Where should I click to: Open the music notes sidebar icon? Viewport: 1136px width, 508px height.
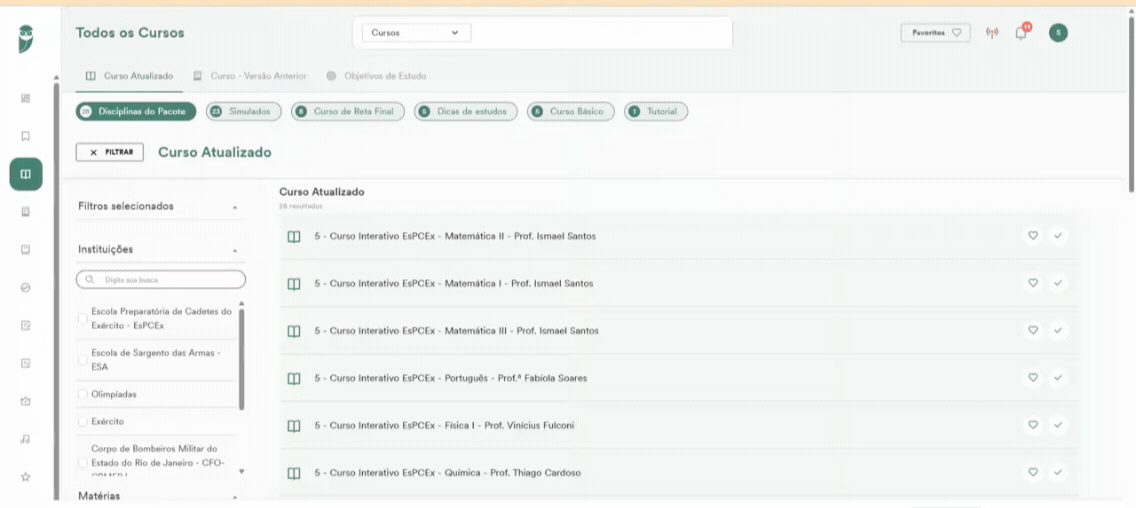tap(25, 439)
